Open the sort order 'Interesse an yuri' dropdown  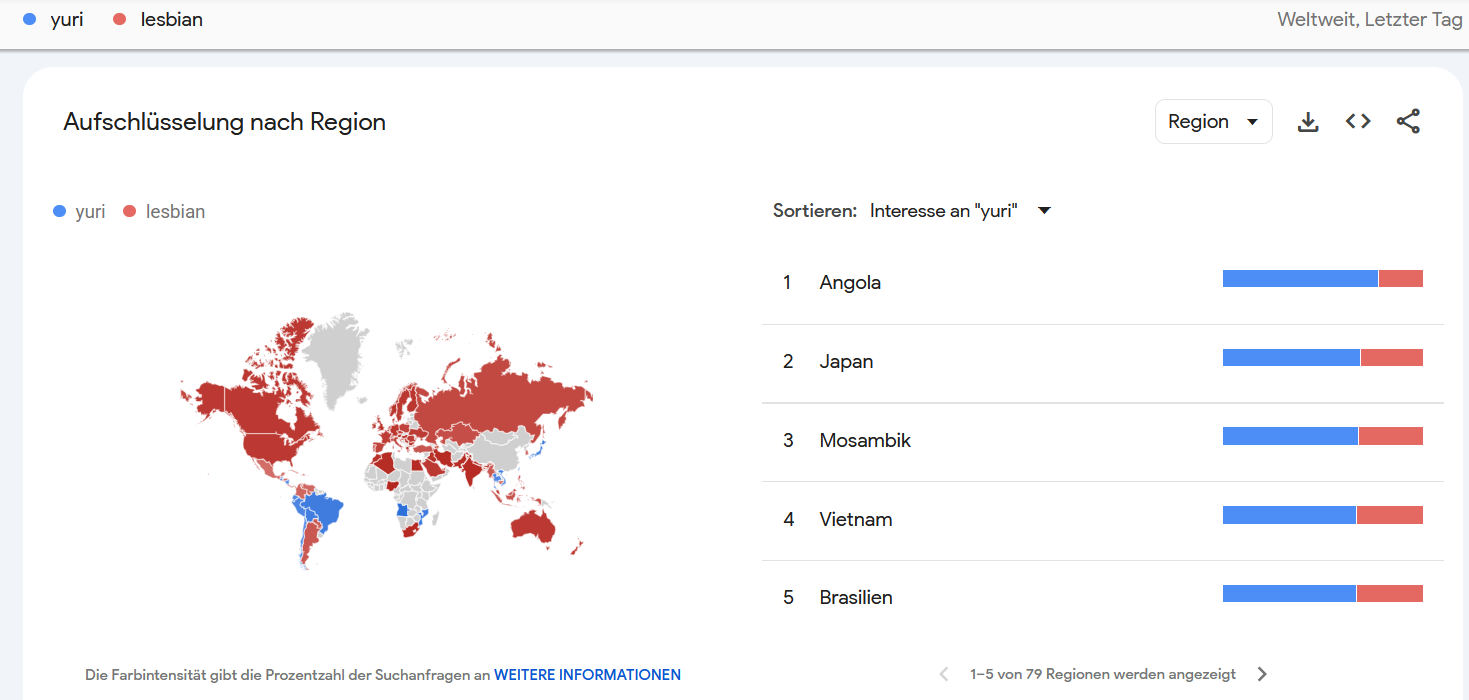pyautogui.click(x=960, y=211)
